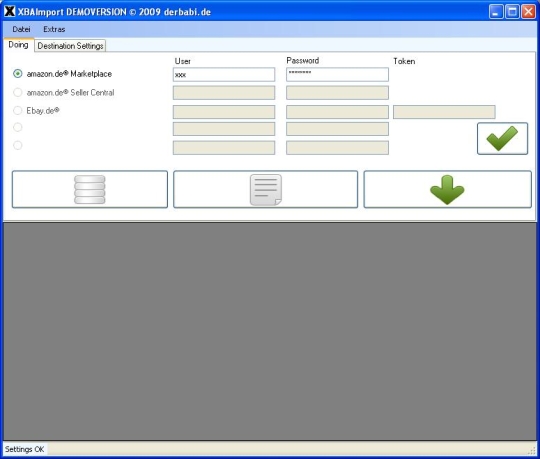This screenshot has width=540, height=459.
Task: Click the Seller Central User field
Action: (224, 93)
